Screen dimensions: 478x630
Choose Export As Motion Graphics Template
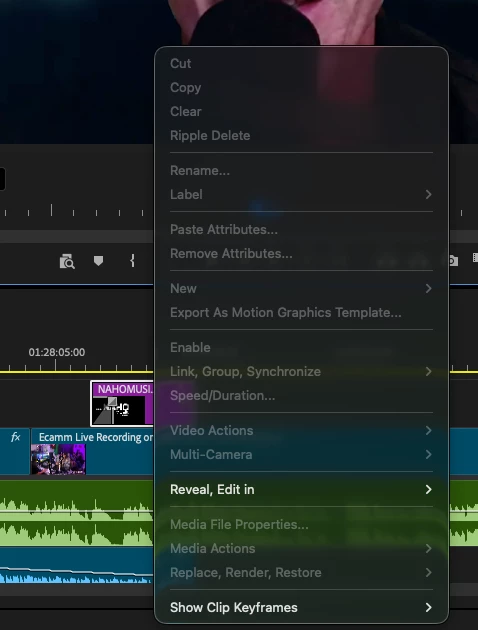286,312
